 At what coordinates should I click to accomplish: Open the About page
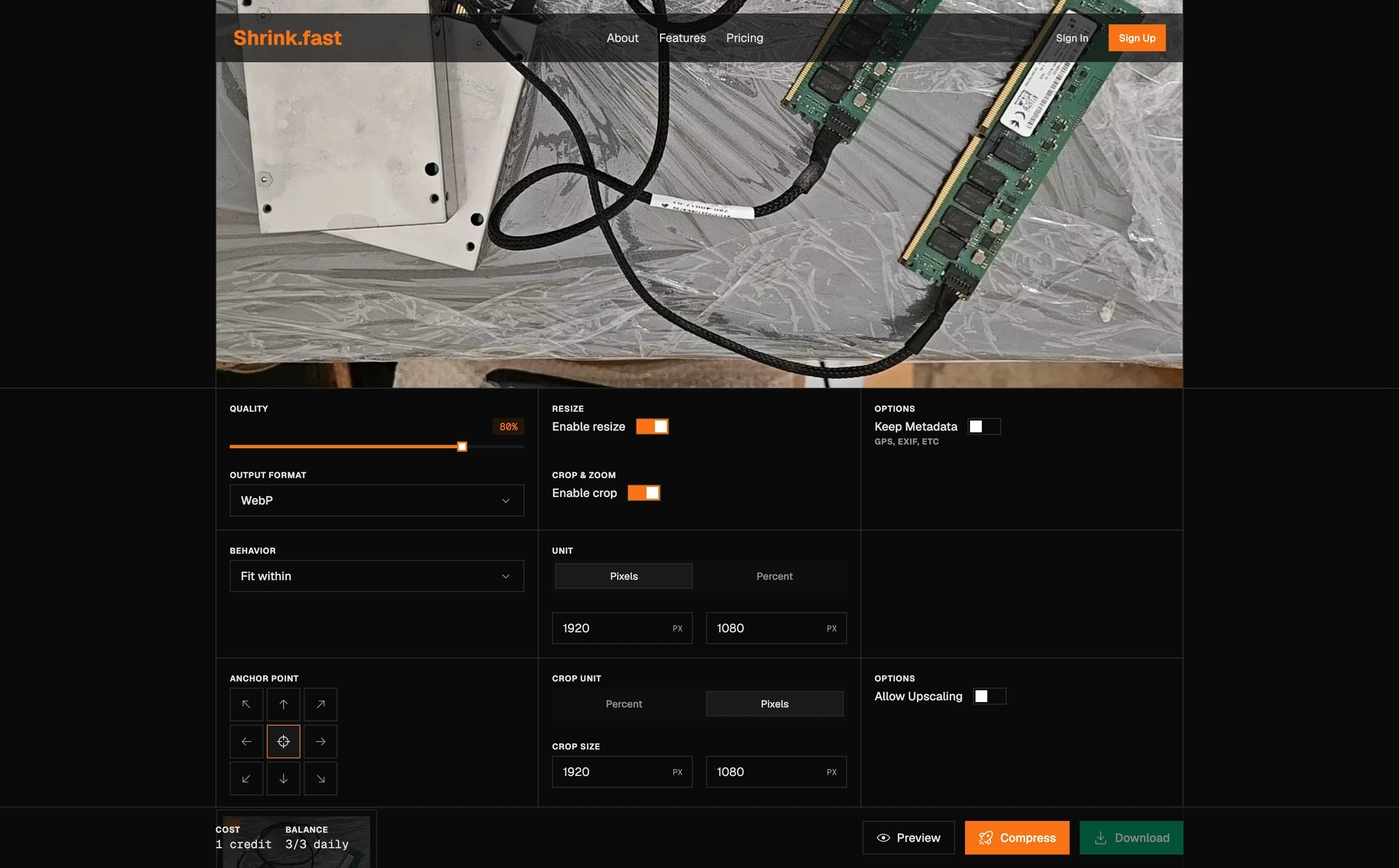coord(622,38)
